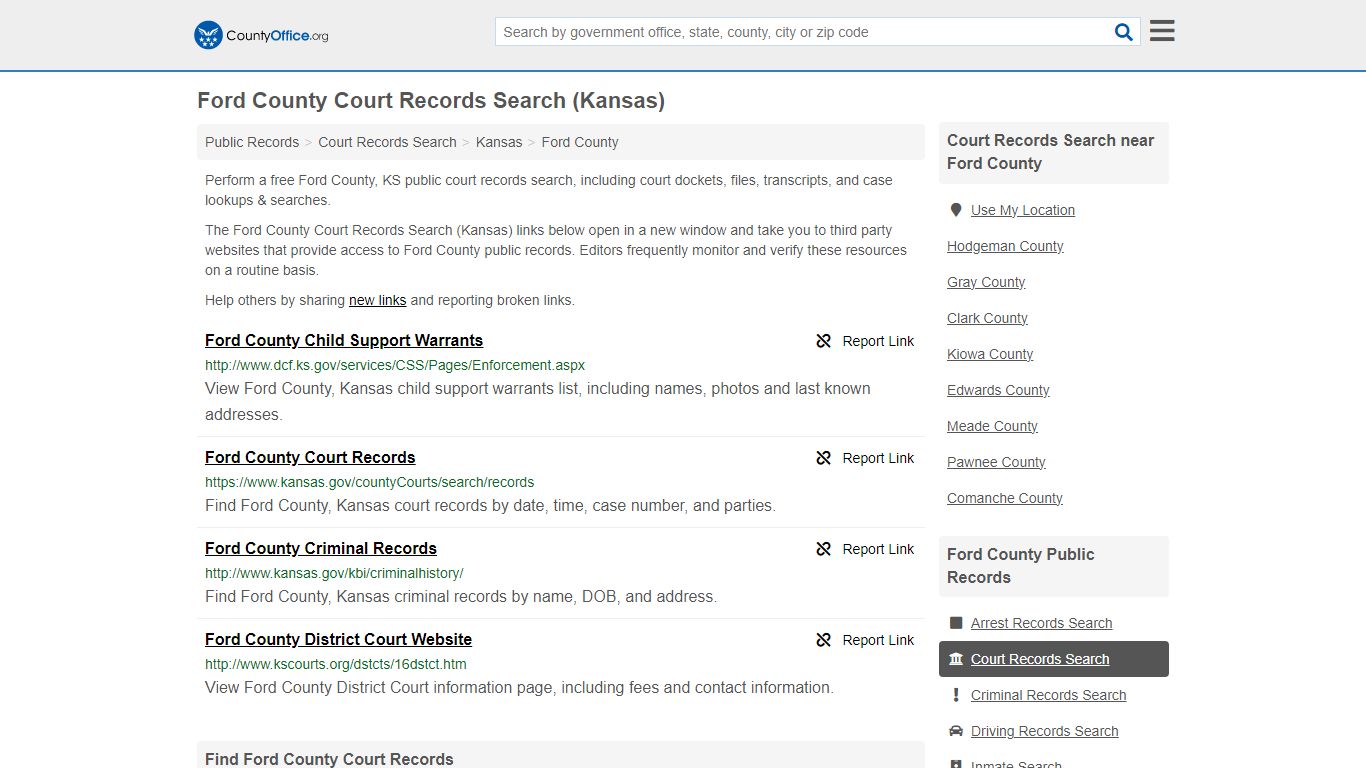Screen dimensions: 1366x768
Task: Click the courthouse icon for Court Records Search
Action: [x=956, y=659]
